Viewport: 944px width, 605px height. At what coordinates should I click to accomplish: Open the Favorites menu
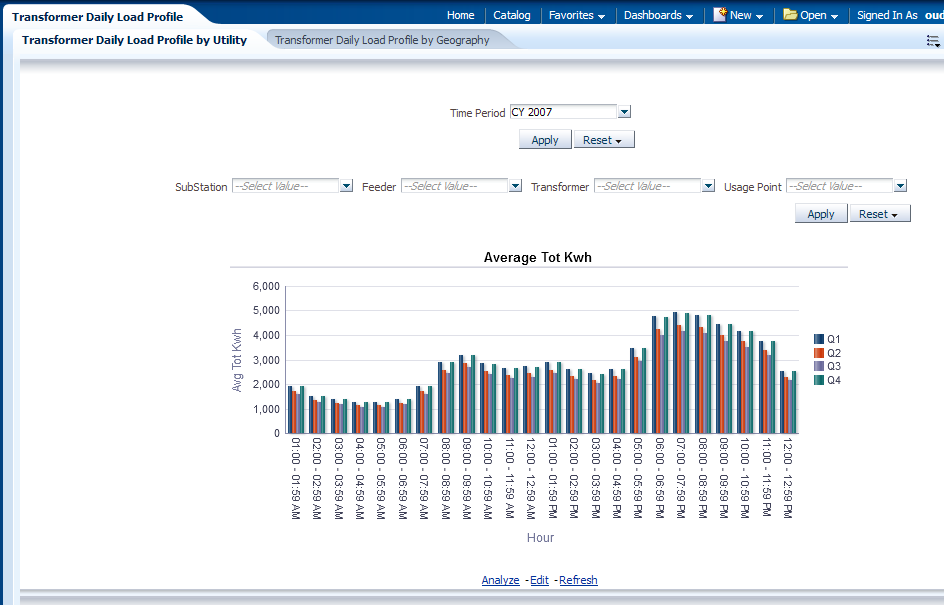577,15
